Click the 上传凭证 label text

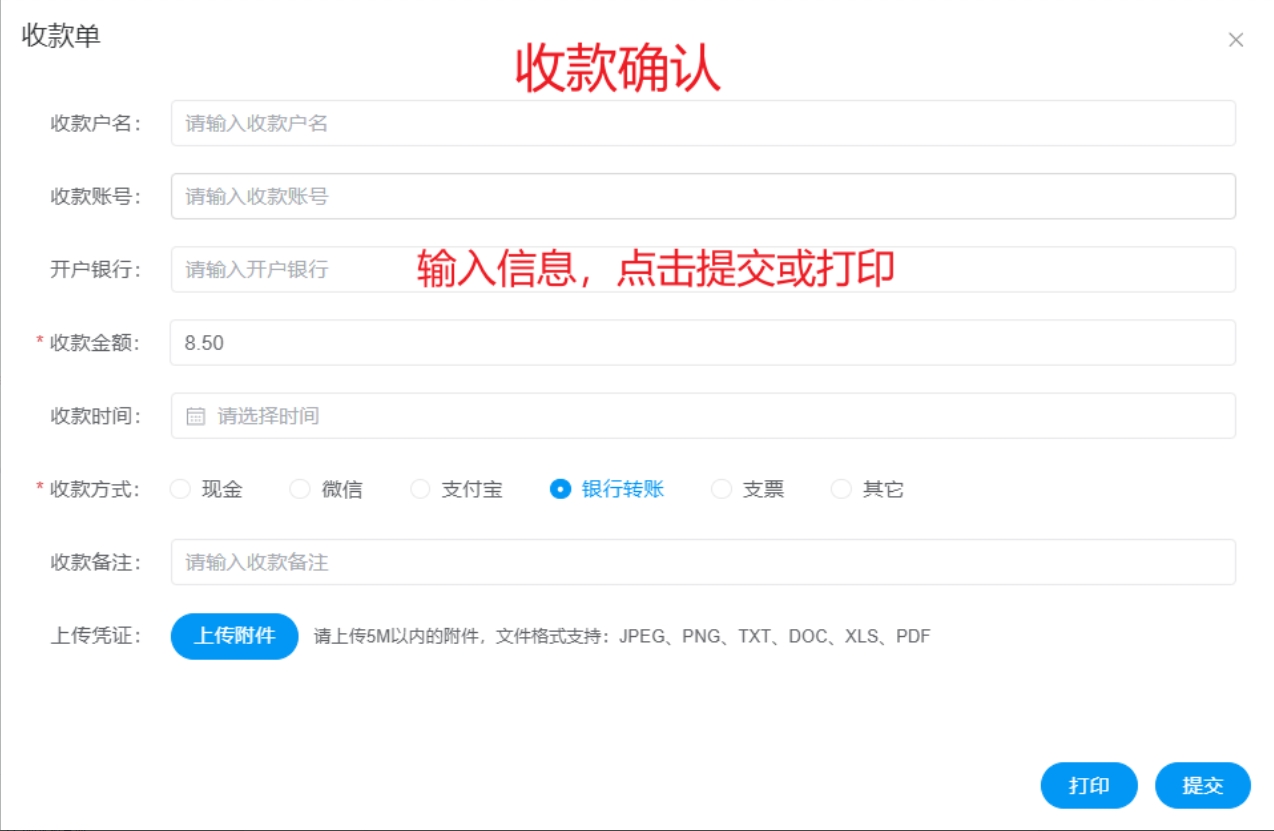coord(96,636)
